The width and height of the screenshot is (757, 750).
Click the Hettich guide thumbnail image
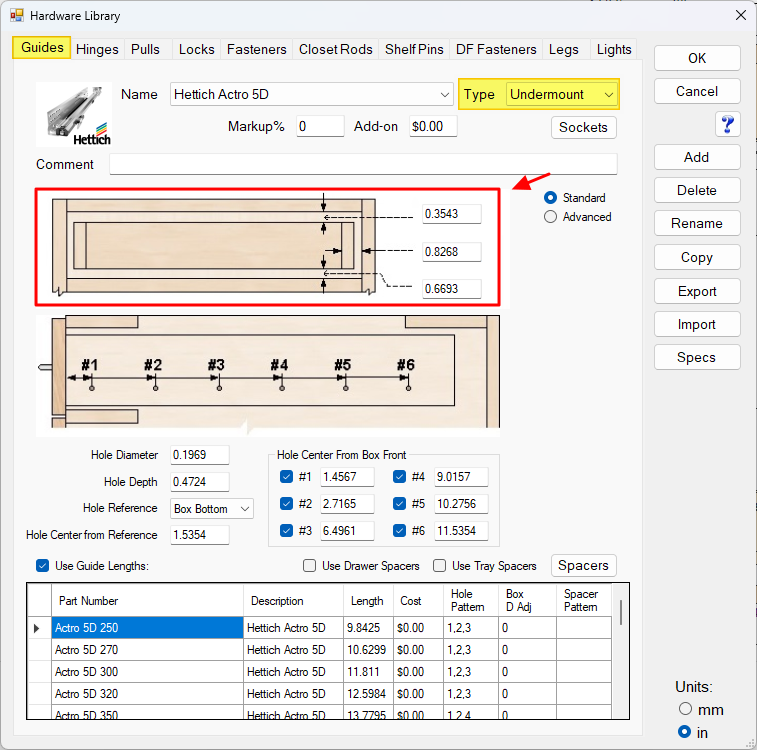tap(75, 114)
